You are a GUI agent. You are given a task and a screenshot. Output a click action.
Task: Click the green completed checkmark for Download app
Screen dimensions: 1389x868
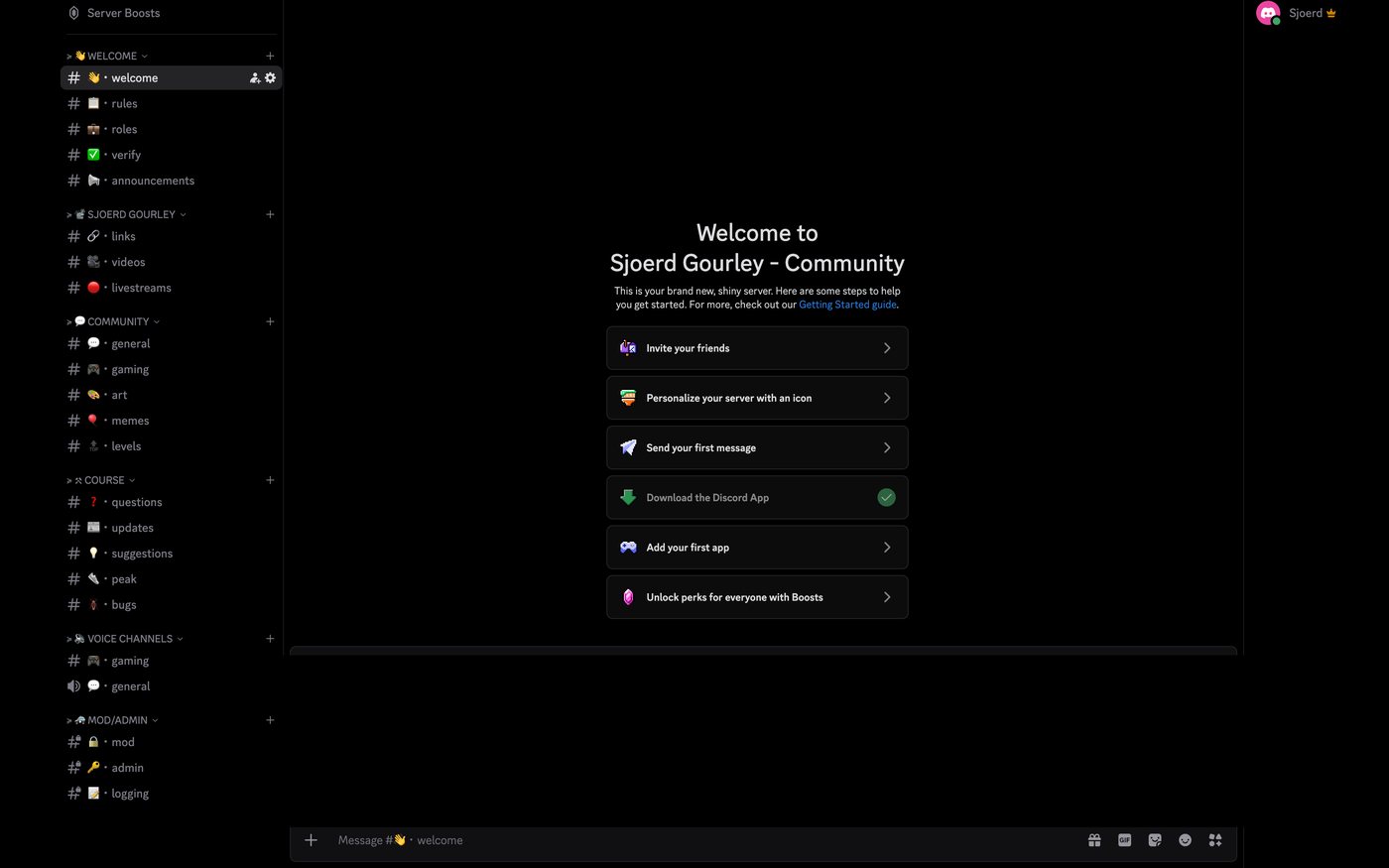click(887, 498)
